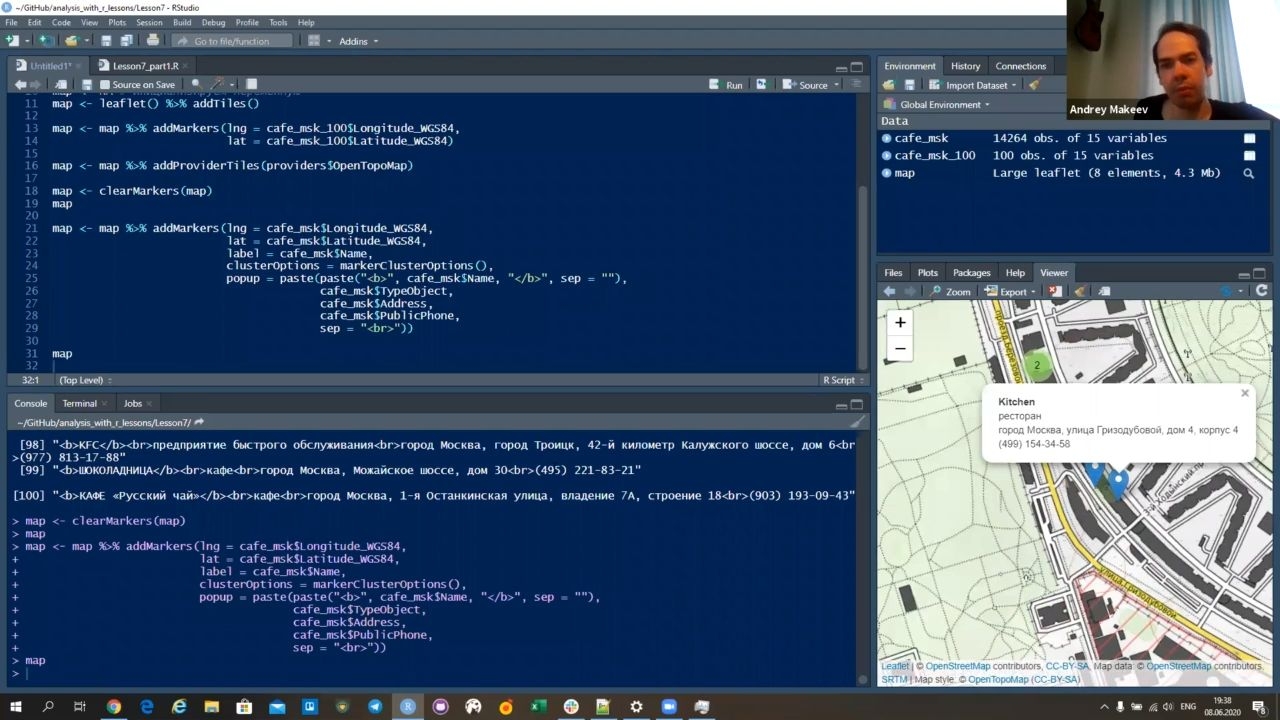
Task: Inspect the map object with magnifier
Action: tap(1248, 173)
